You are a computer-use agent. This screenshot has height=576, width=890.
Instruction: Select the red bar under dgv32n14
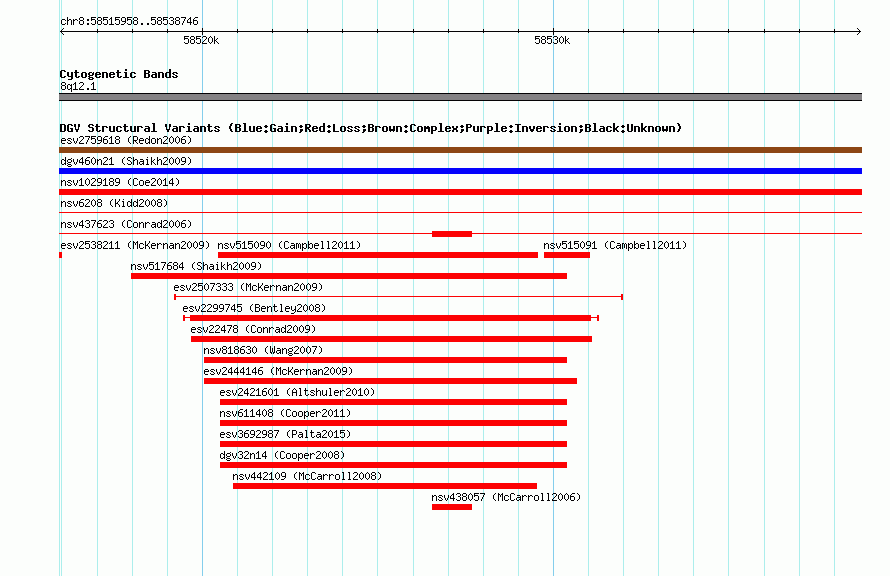click(x=393, y=465)
